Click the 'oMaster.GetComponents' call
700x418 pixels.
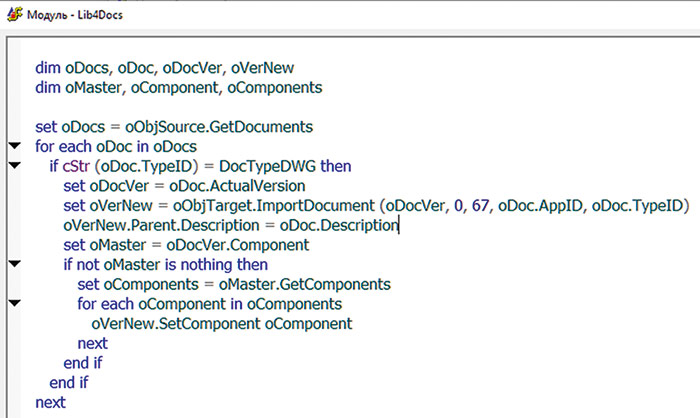304,284
